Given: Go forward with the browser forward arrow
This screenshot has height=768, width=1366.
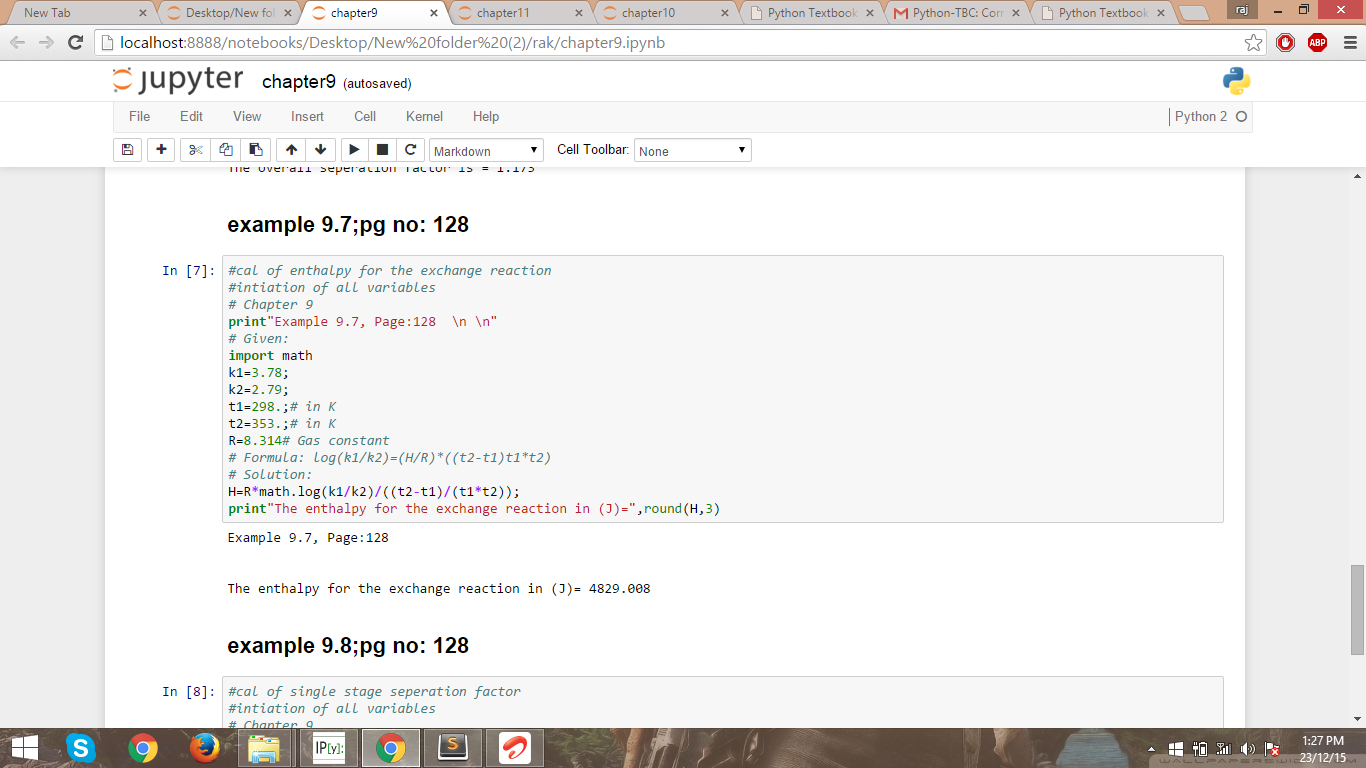Looking at the screenshot, I should click(x=47, y=43).
